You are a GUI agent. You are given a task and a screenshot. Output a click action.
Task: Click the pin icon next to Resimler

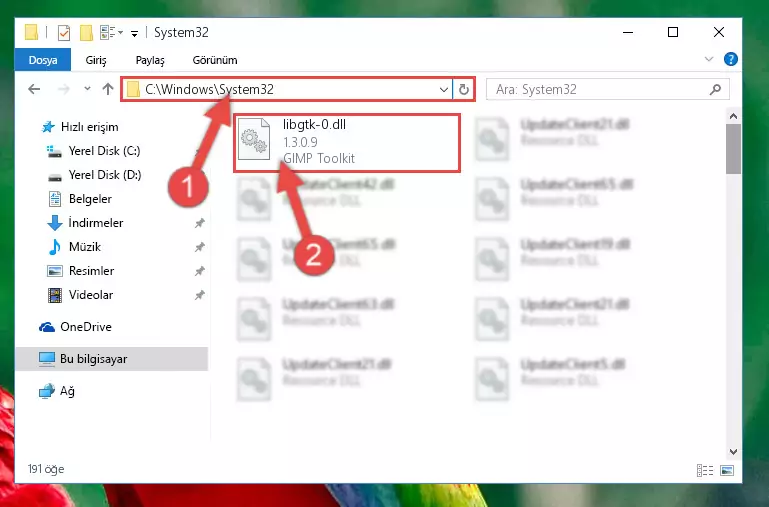pos(200,271)
